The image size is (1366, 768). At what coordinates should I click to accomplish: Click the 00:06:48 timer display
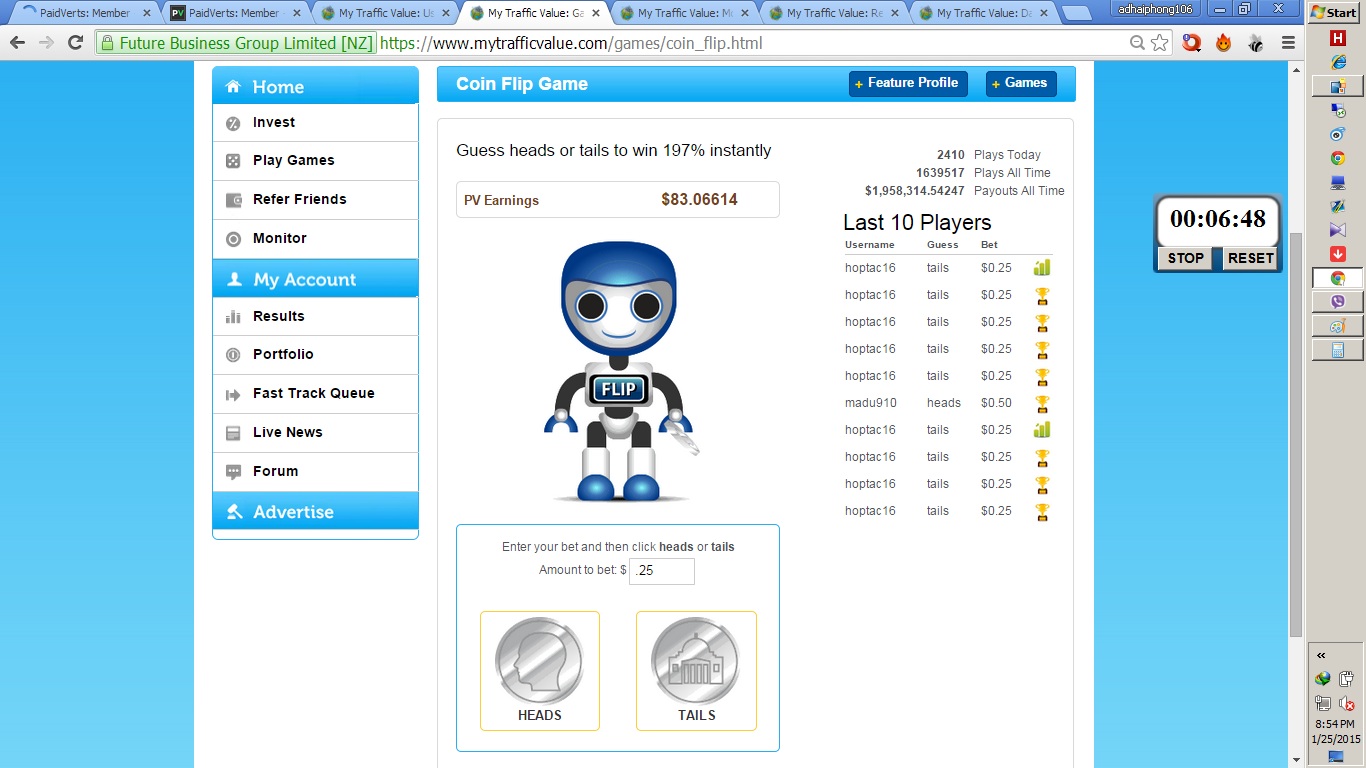(x=1218, y=219)
